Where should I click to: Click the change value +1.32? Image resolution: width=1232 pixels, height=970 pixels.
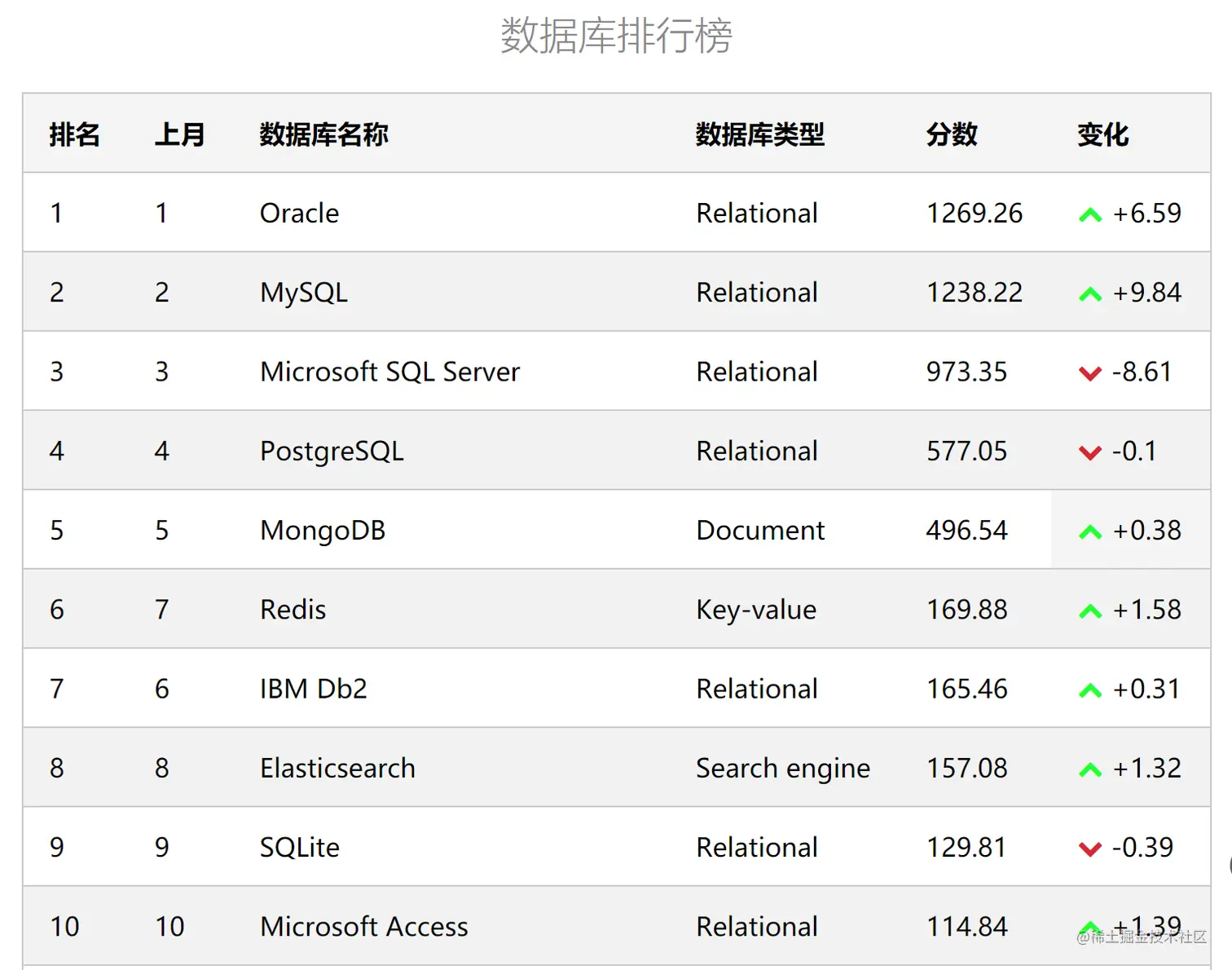coord(1146,768)
